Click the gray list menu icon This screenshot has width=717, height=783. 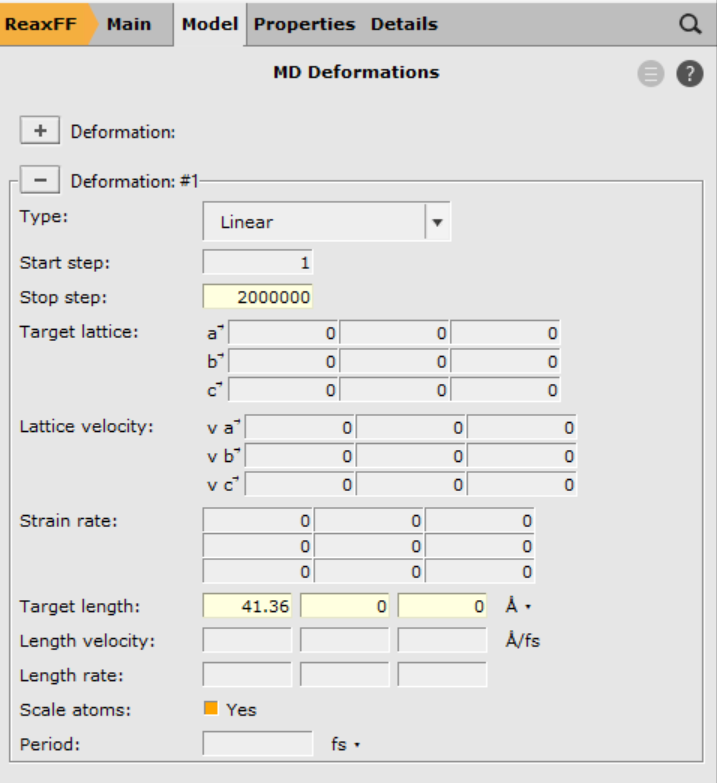651,74
